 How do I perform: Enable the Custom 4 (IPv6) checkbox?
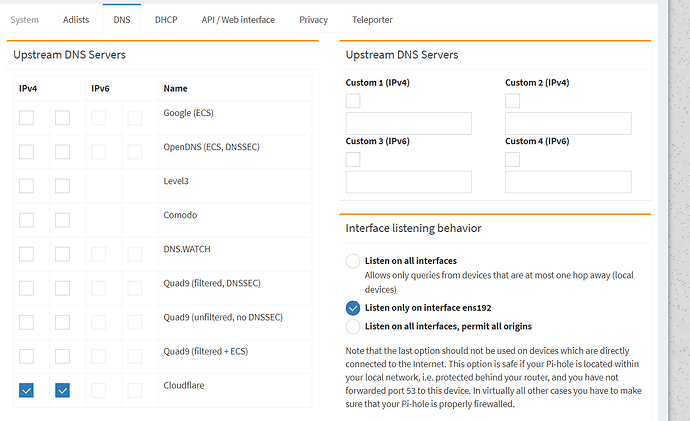click(x=513, y=159)
